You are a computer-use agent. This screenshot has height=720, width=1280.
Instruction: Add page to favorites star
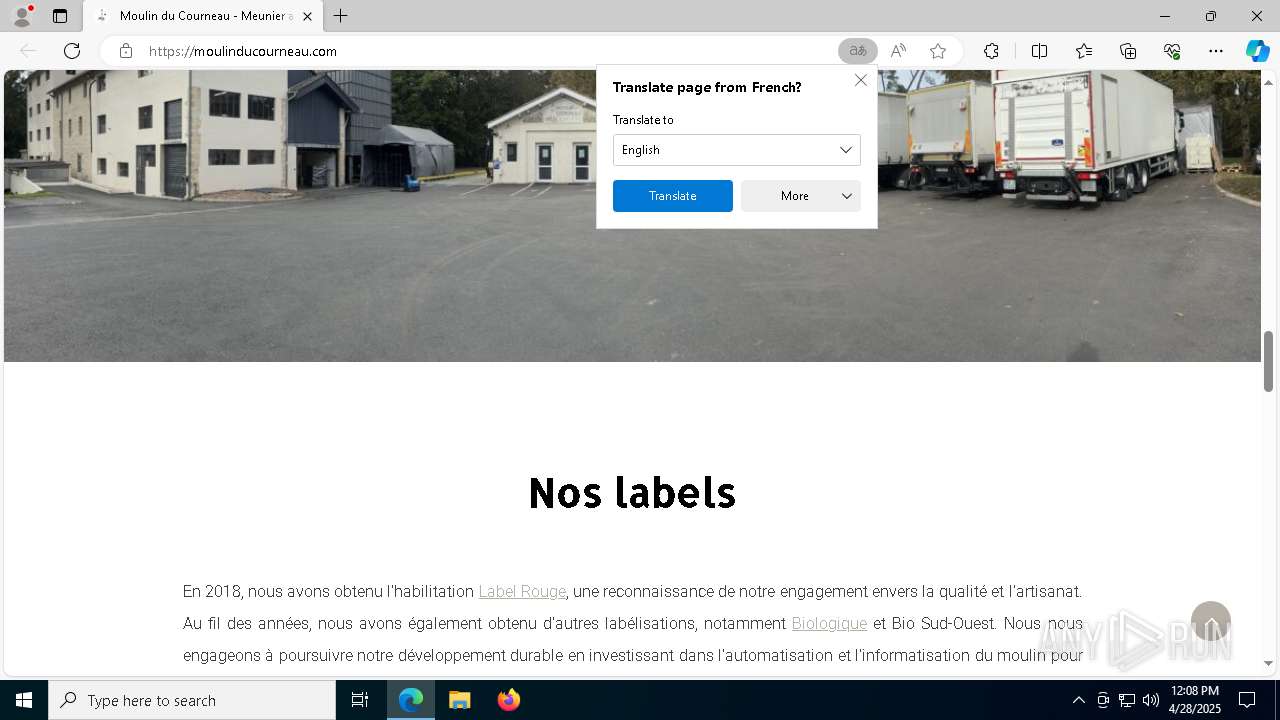(x=938, y=51)
